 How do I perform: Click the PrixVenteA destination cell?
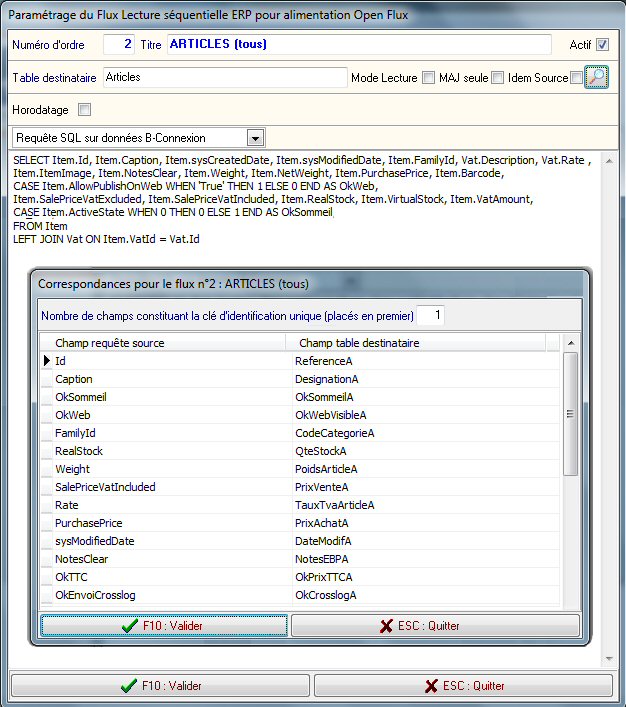click(x=426, y=487)
